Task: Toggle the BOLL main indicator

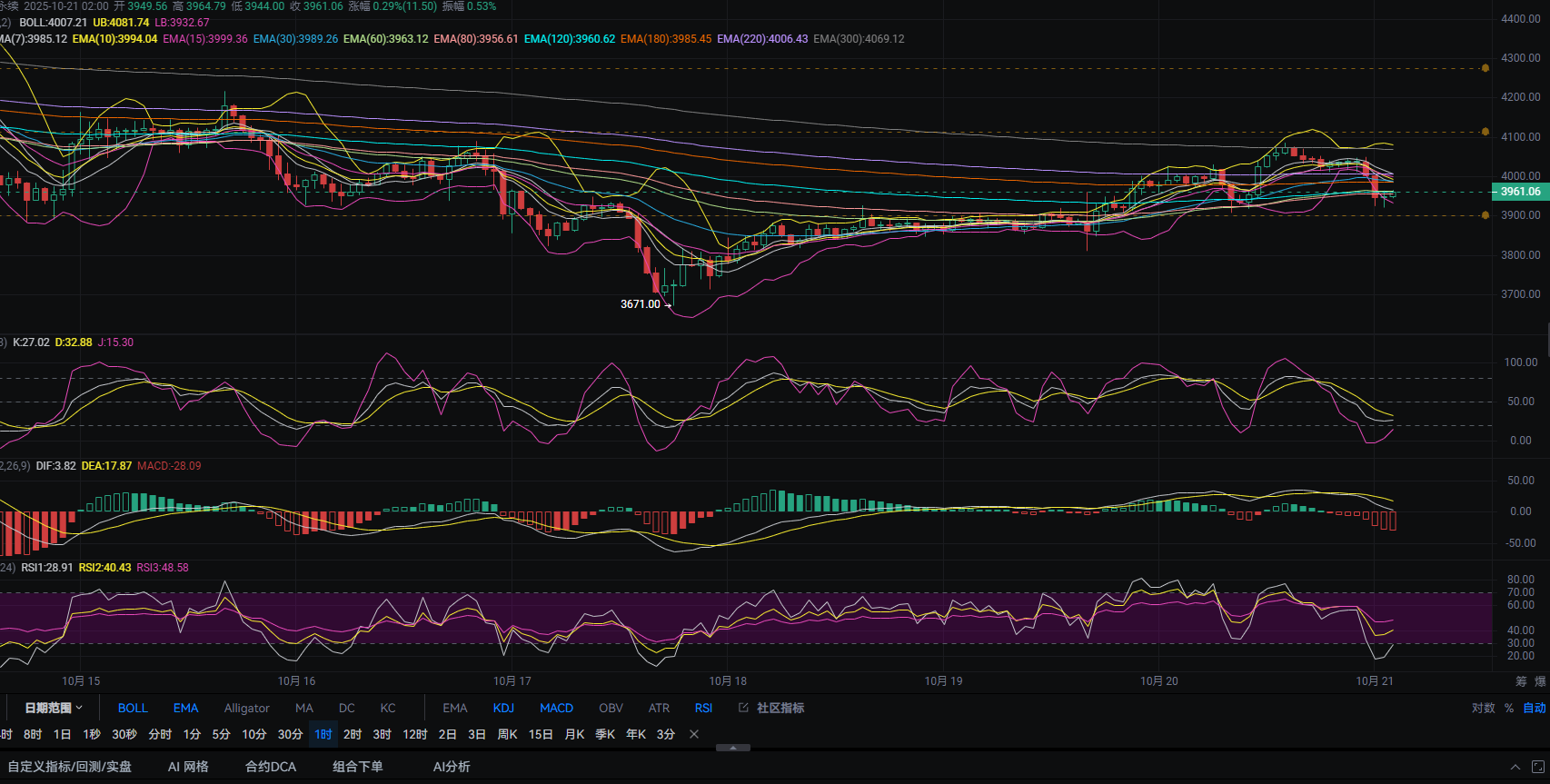Action: [x=133, y=708]
